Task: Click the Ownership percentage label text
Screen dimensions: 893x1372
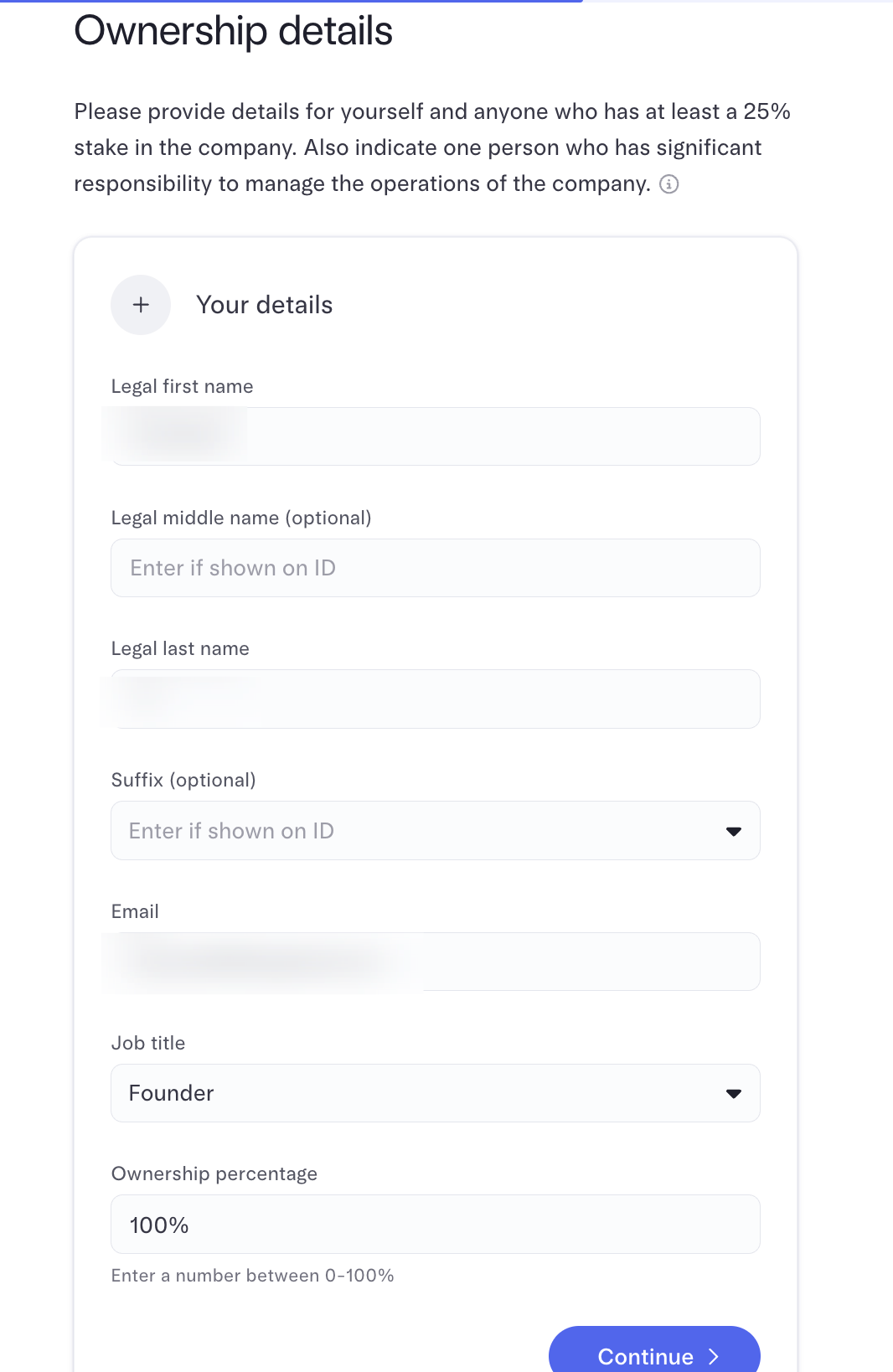Action: (214, 1173)
